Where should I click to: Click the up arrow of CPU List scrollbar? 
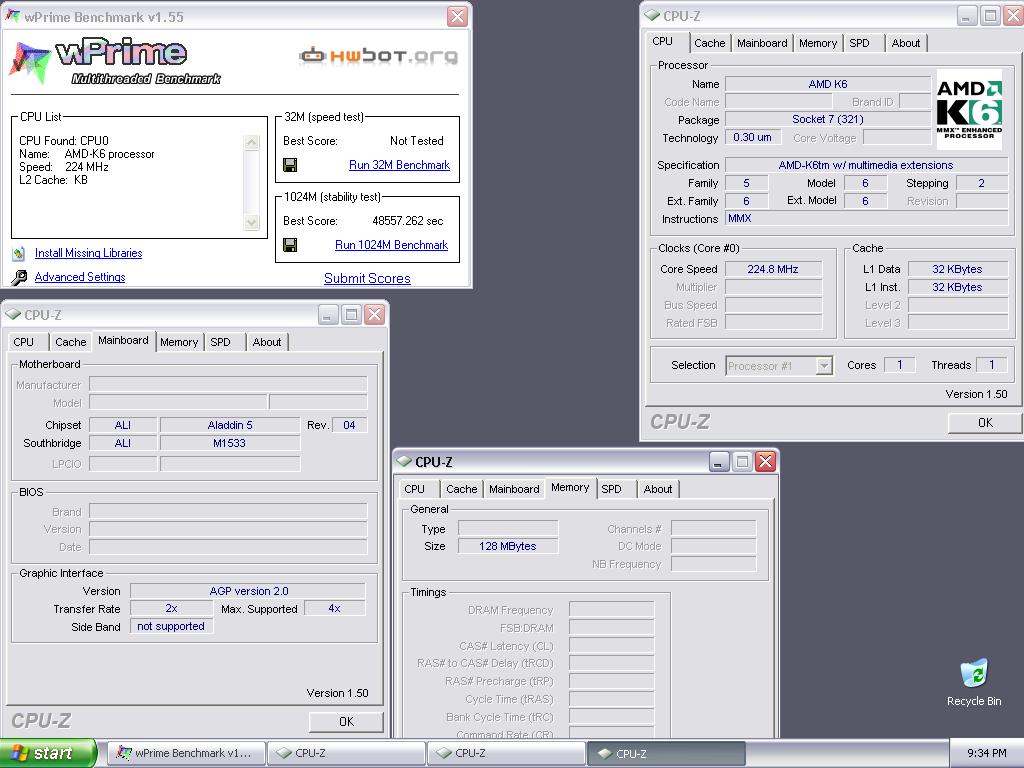tap(251, 142)
